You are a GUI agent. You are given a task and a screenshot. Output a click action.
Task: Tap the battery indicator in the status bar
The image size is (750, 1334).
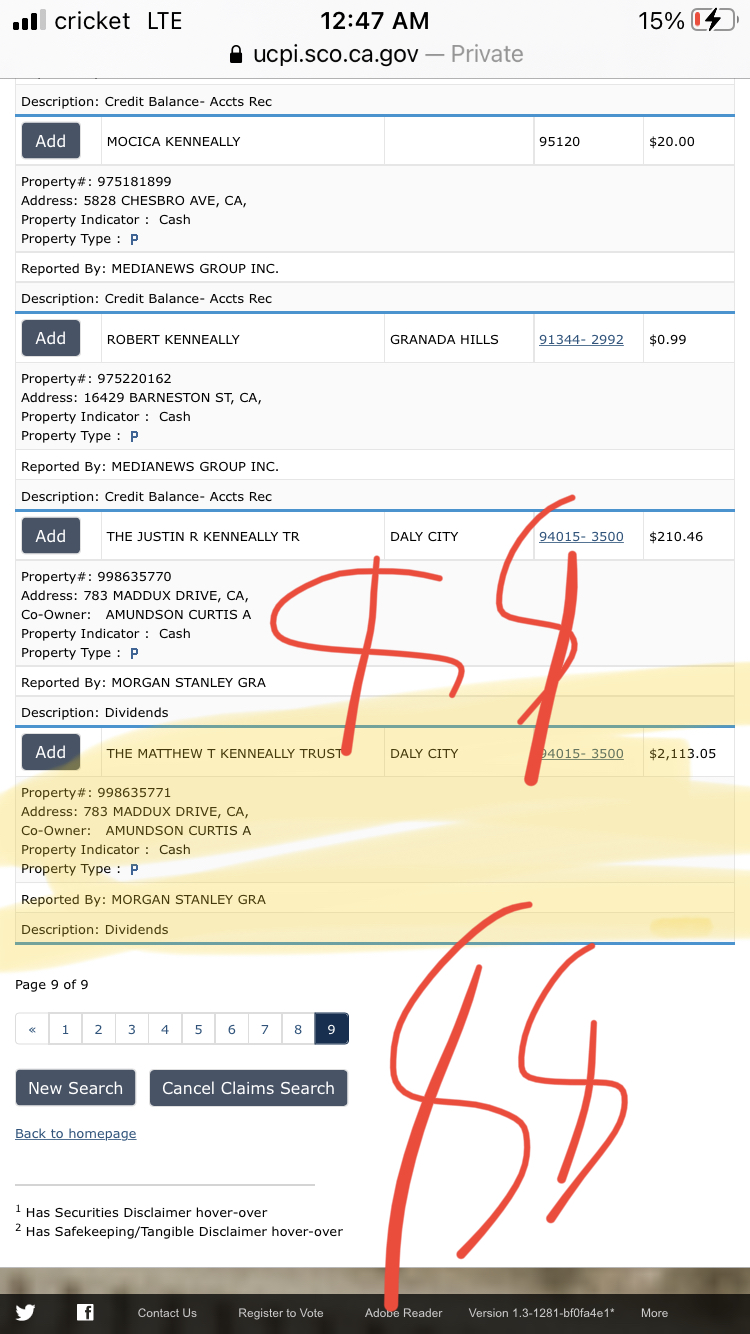click(713, 20)
